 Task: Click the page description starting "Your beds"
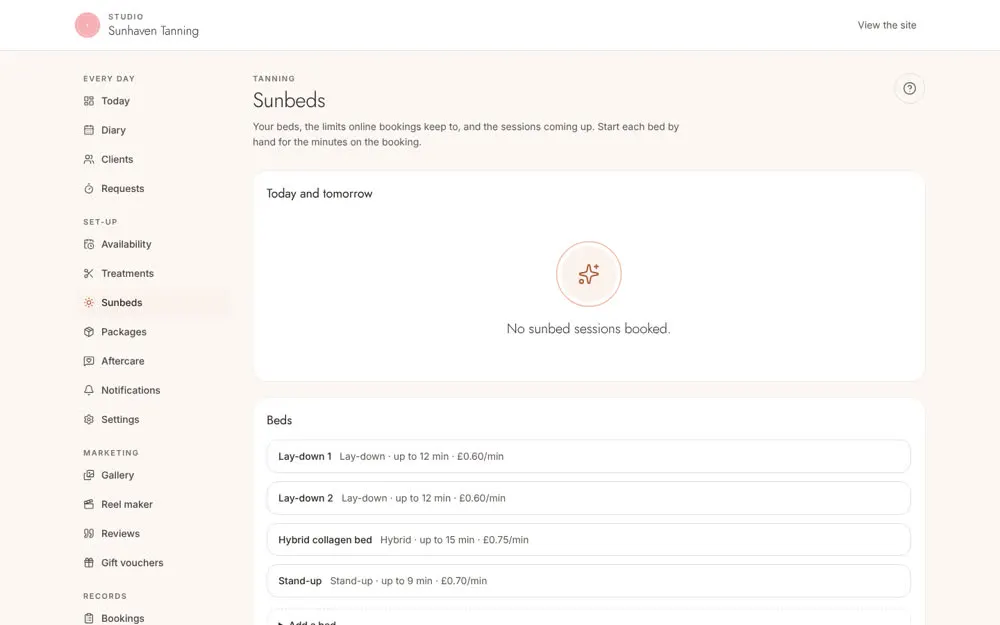coord(466,135)
